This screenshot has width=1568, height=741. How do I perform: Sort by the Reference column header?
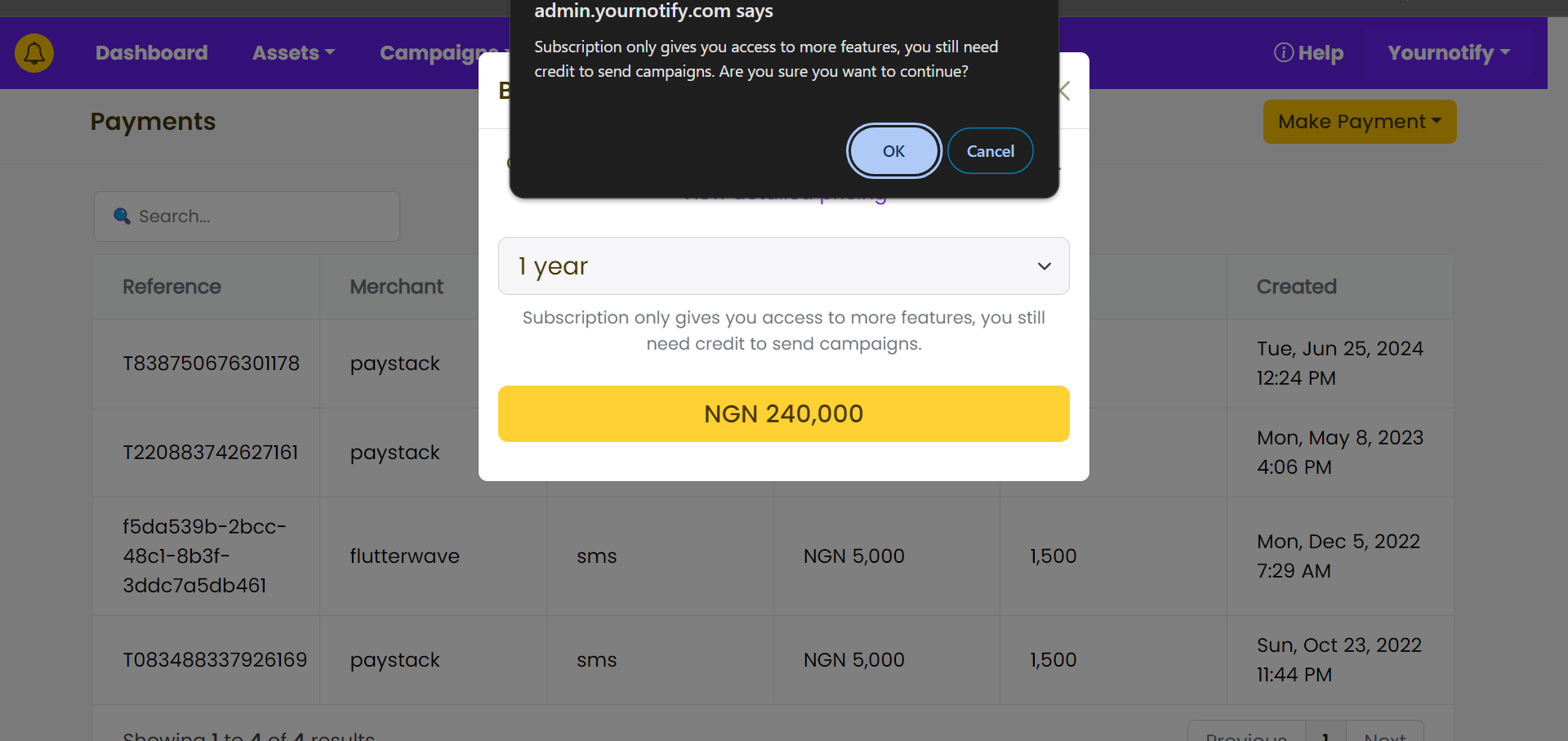pyautogui.click(x=171, y=287)
